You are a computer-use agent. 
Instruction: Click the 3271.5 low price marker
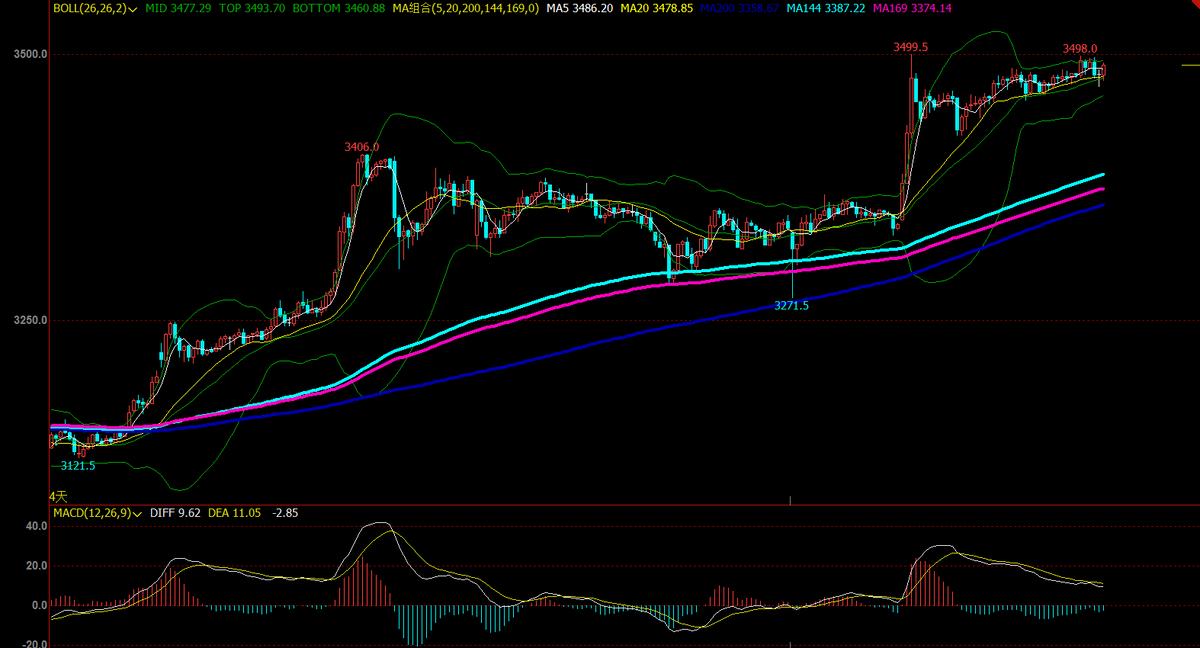[x=791, y=305]
